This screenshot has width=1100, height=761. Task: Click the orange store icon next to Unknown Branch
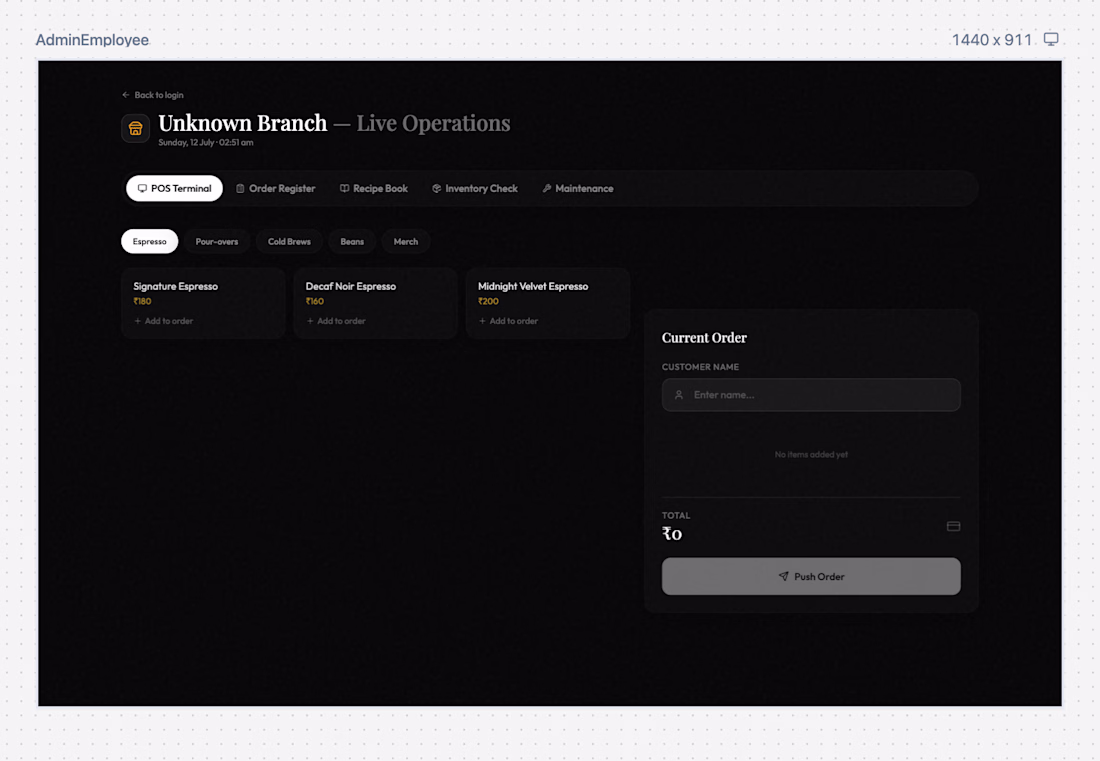tap(135, 128)
